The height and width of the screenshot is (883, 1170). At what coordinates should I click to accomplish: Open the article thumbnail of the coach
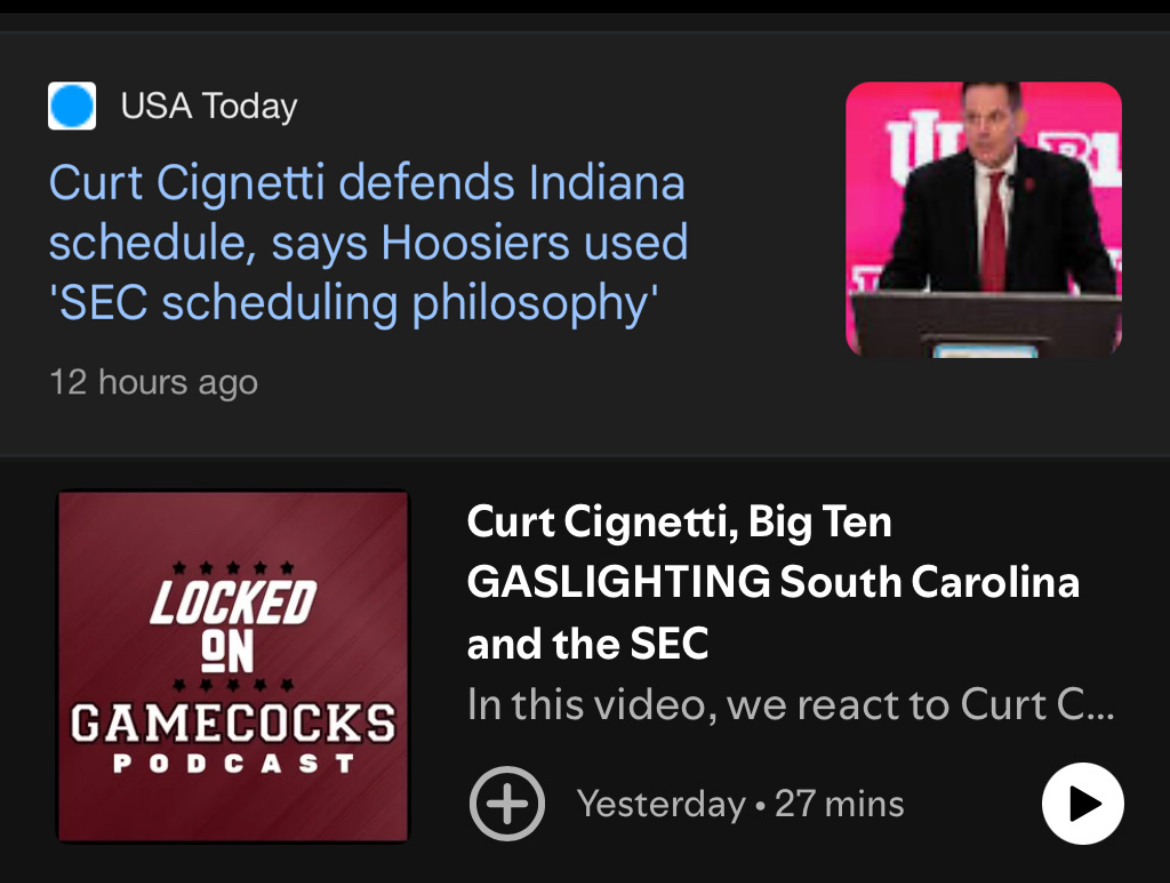point(983,219)
